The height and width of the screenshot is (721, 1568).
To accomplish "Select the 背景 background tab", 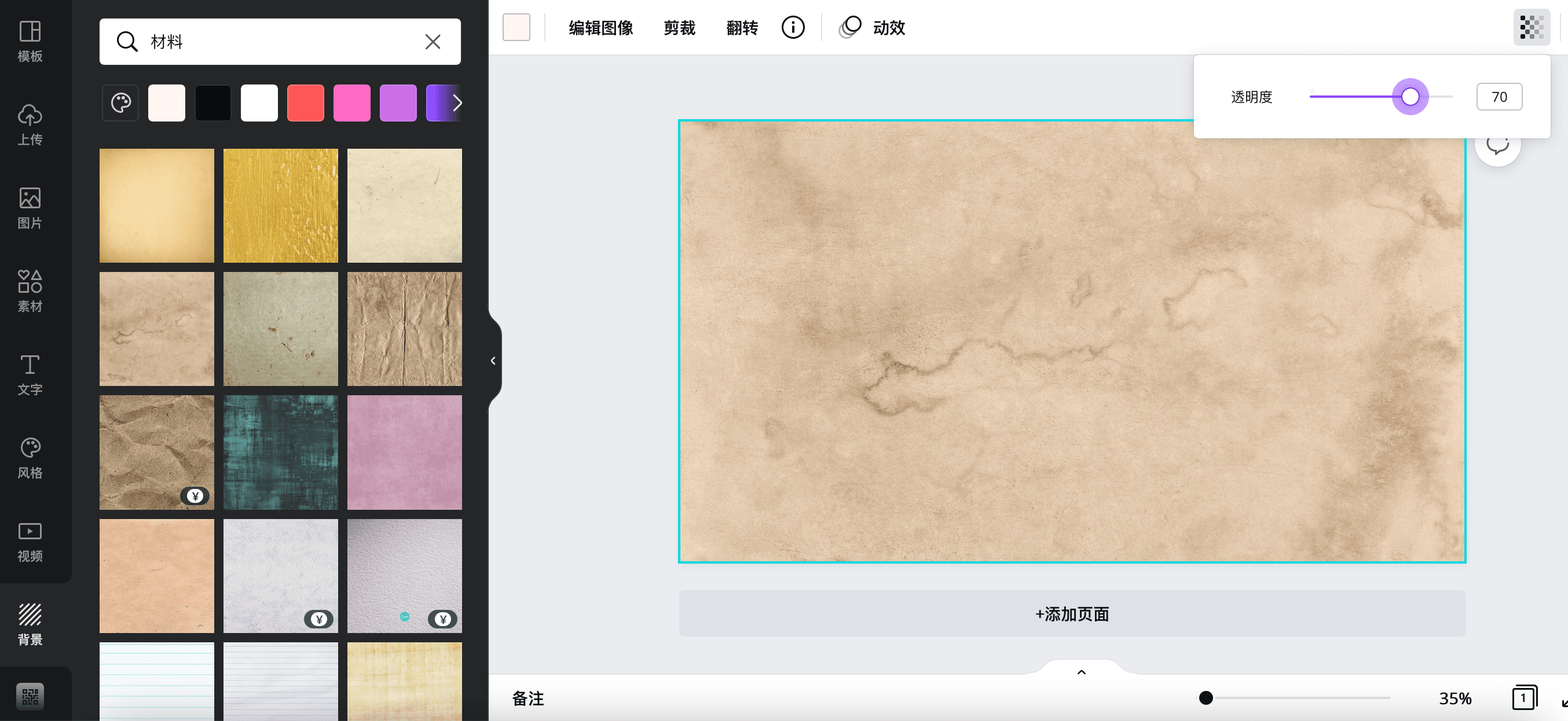I will (x=30, y=624).
